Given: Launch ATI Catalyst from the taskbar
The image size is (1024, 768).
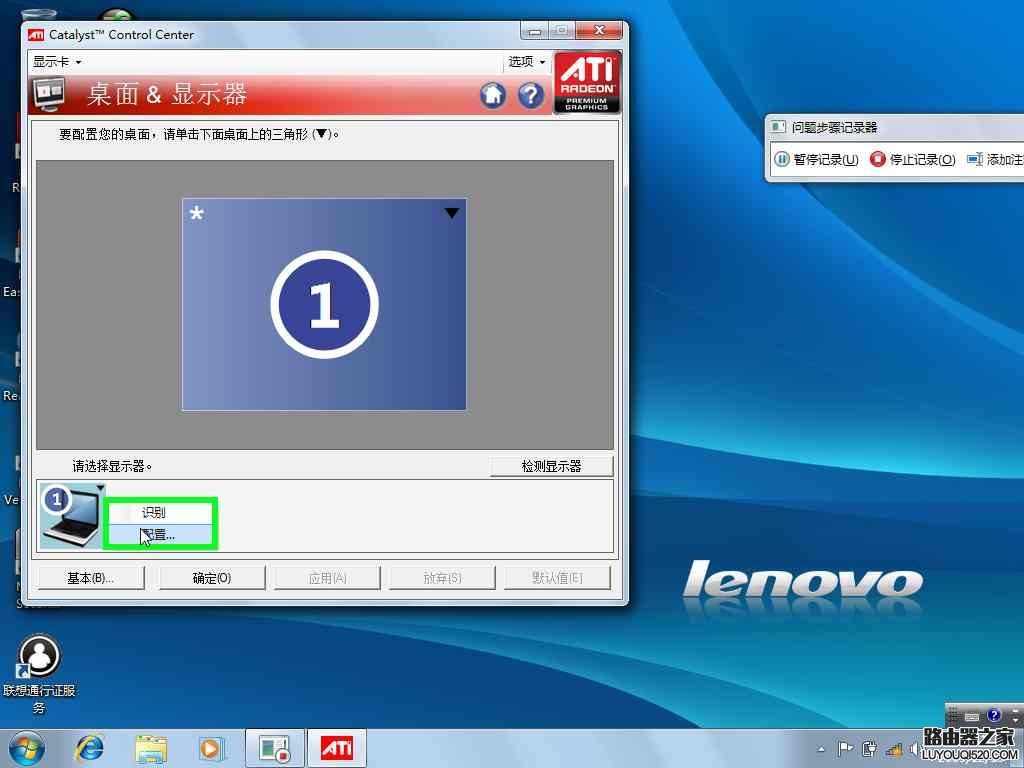Looking at the screenshot, I should (336, 747).
